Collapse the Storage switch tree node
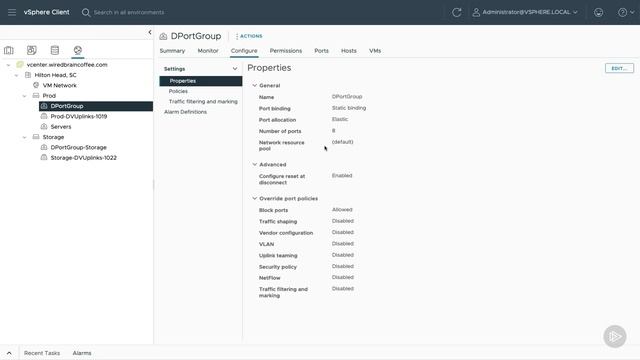The height and width of the screenshot is (360, 640). coord(24,137)
